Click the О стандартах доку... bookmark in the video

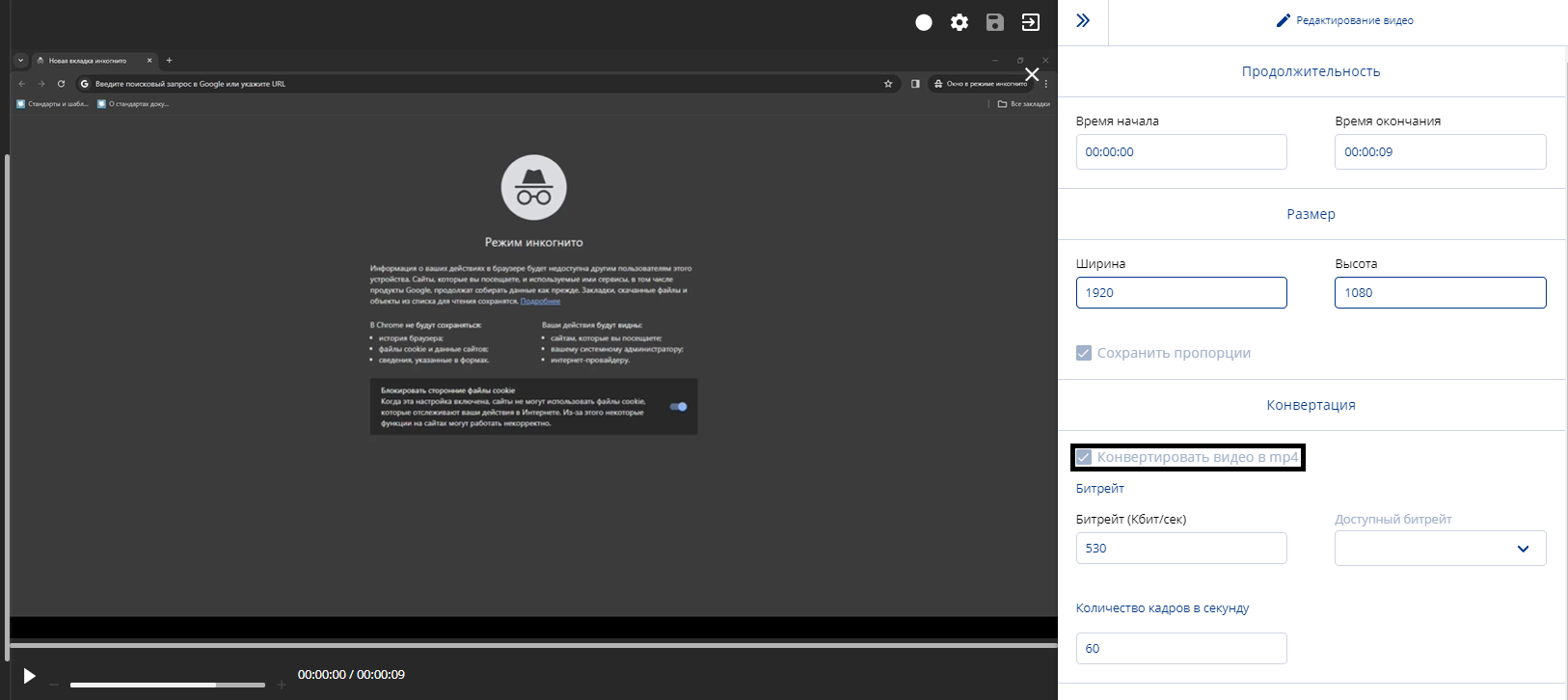click(133, 104)
